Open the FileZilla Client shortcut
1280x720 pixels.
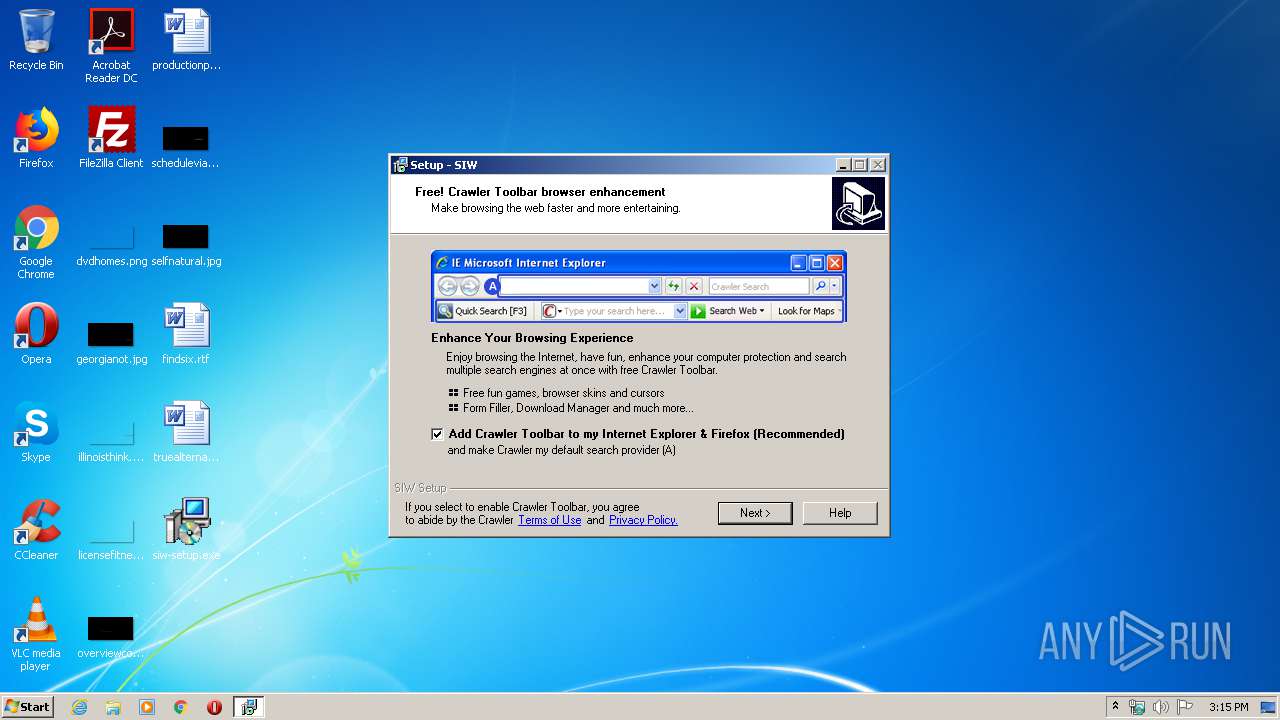(111, 138)
